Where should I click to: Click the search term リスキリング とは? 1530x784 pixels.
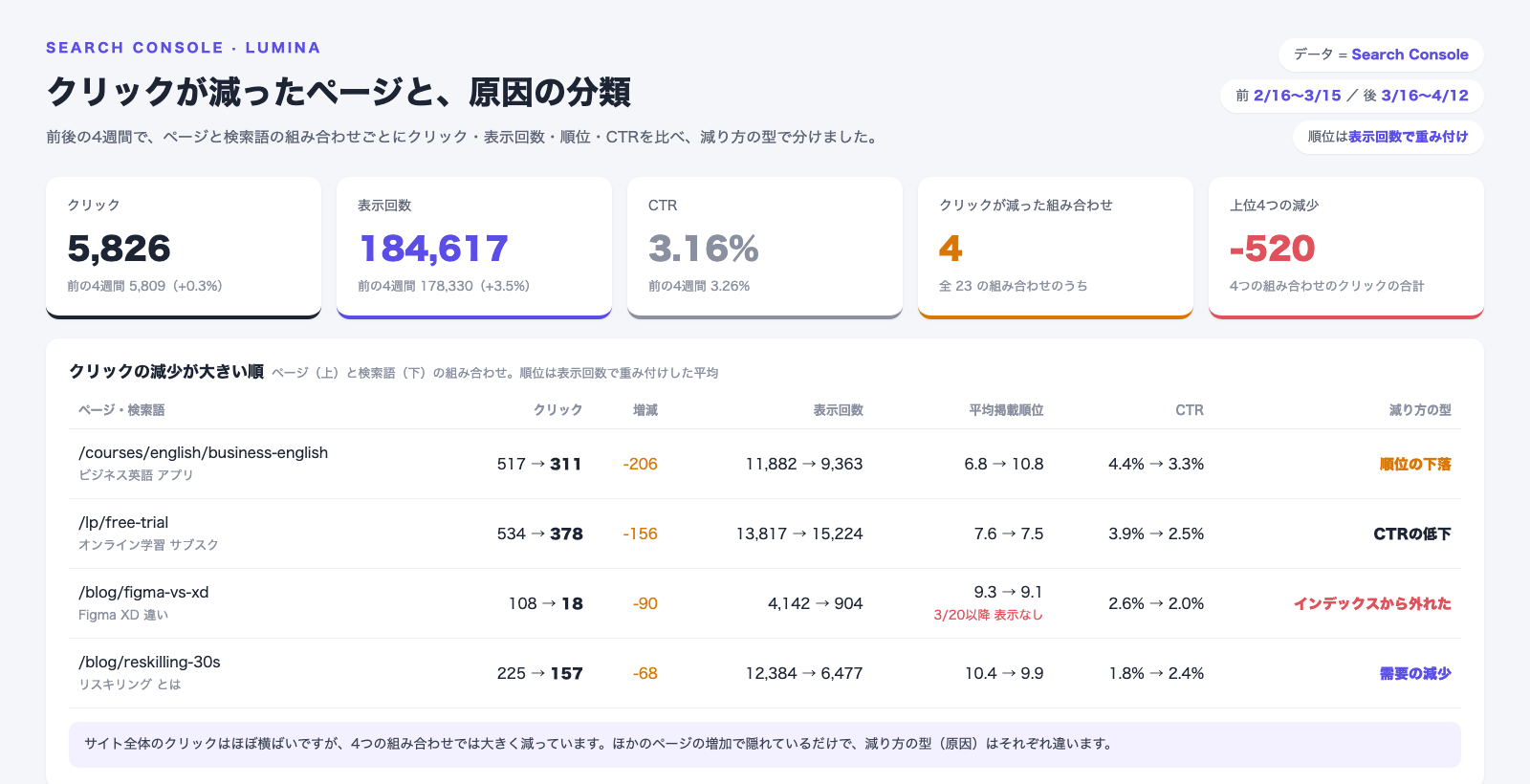coord(129,685)
